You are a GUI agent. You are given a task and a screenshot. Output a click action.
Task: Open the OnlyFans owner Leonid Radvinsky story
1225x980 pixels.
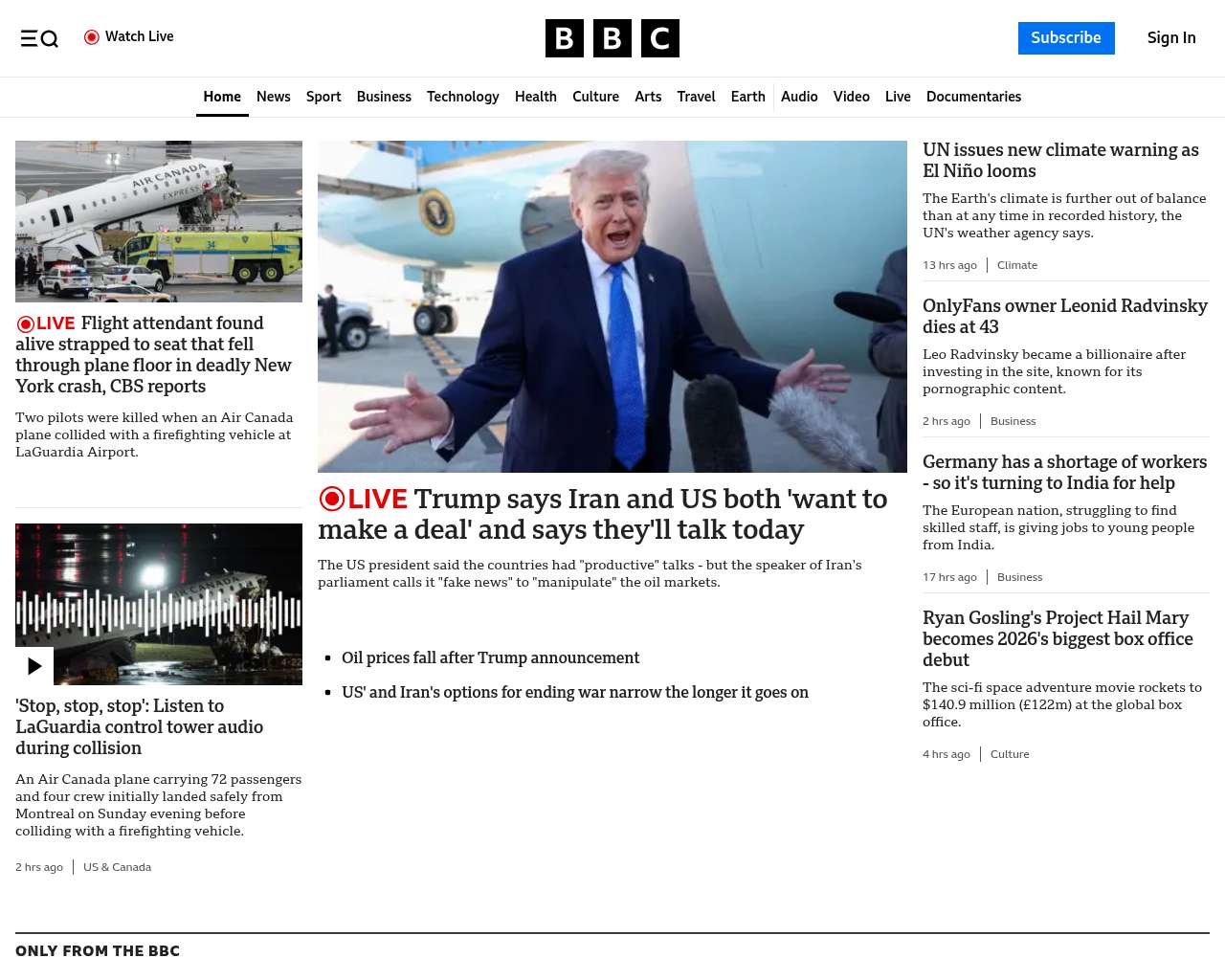[1065, 316]
